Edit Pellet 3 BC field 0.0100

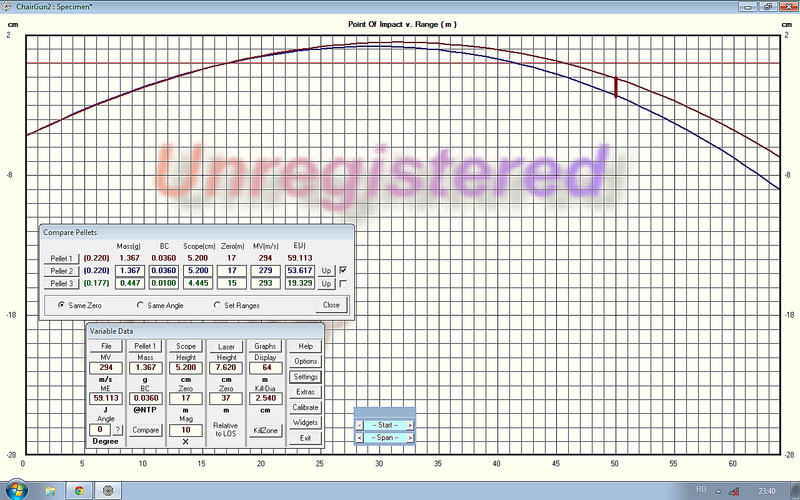[164, 283]
